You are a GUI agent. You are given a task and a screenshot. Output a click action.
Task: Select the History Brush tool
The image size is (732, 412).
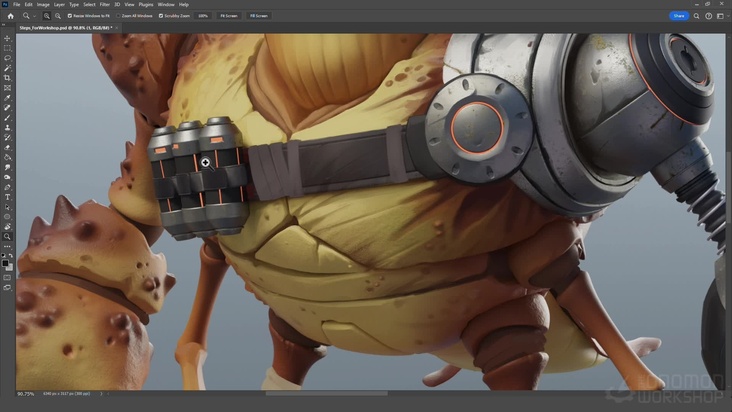pos(7,138)
